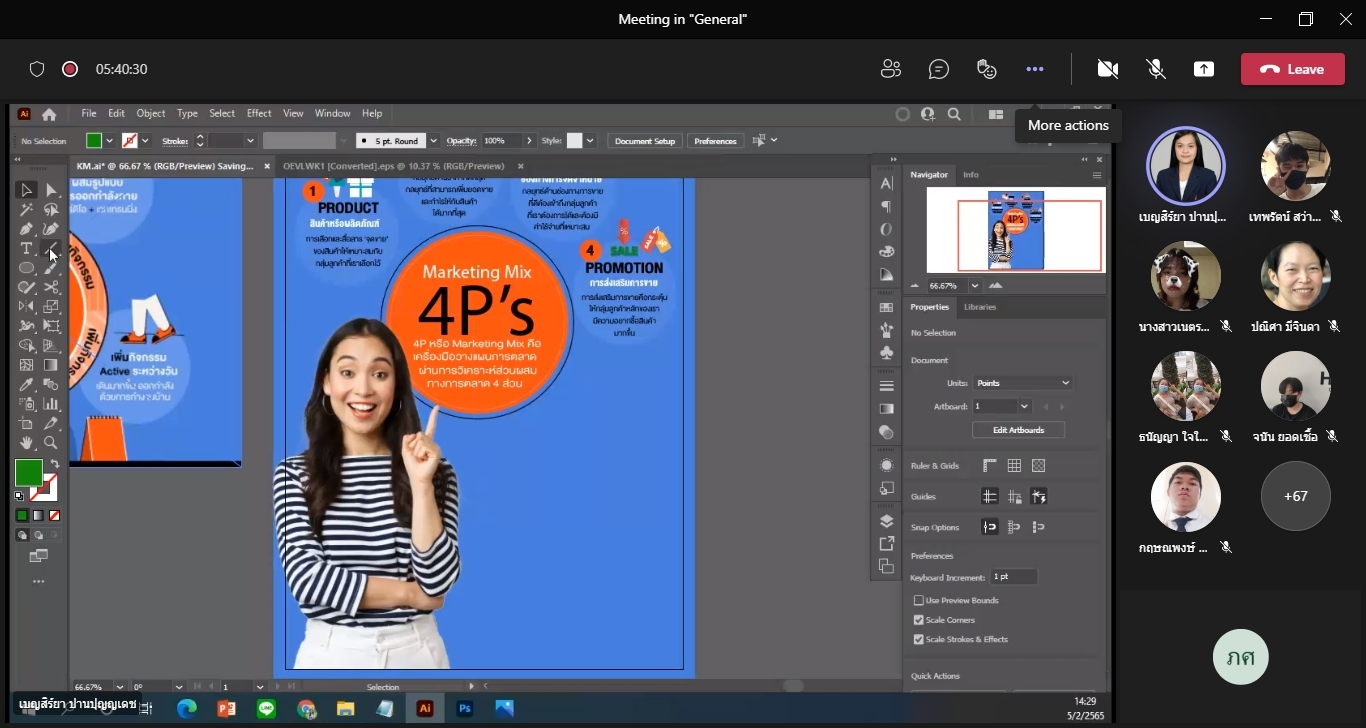Open the File menu

pyautogui.click(x=89, y=114)
